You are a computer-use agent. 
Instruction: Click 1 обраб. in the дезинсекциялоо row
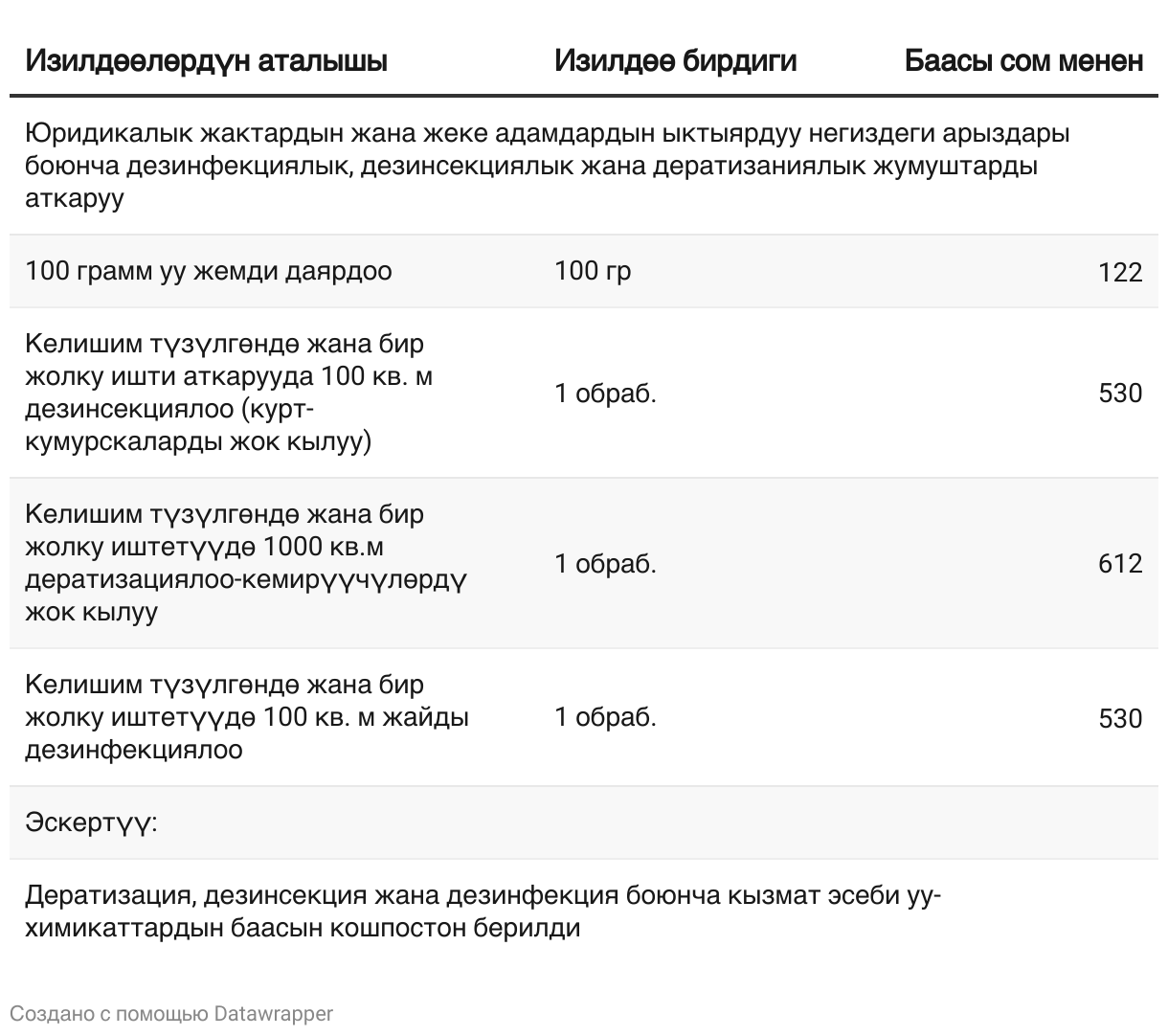(x=605, y=393)
